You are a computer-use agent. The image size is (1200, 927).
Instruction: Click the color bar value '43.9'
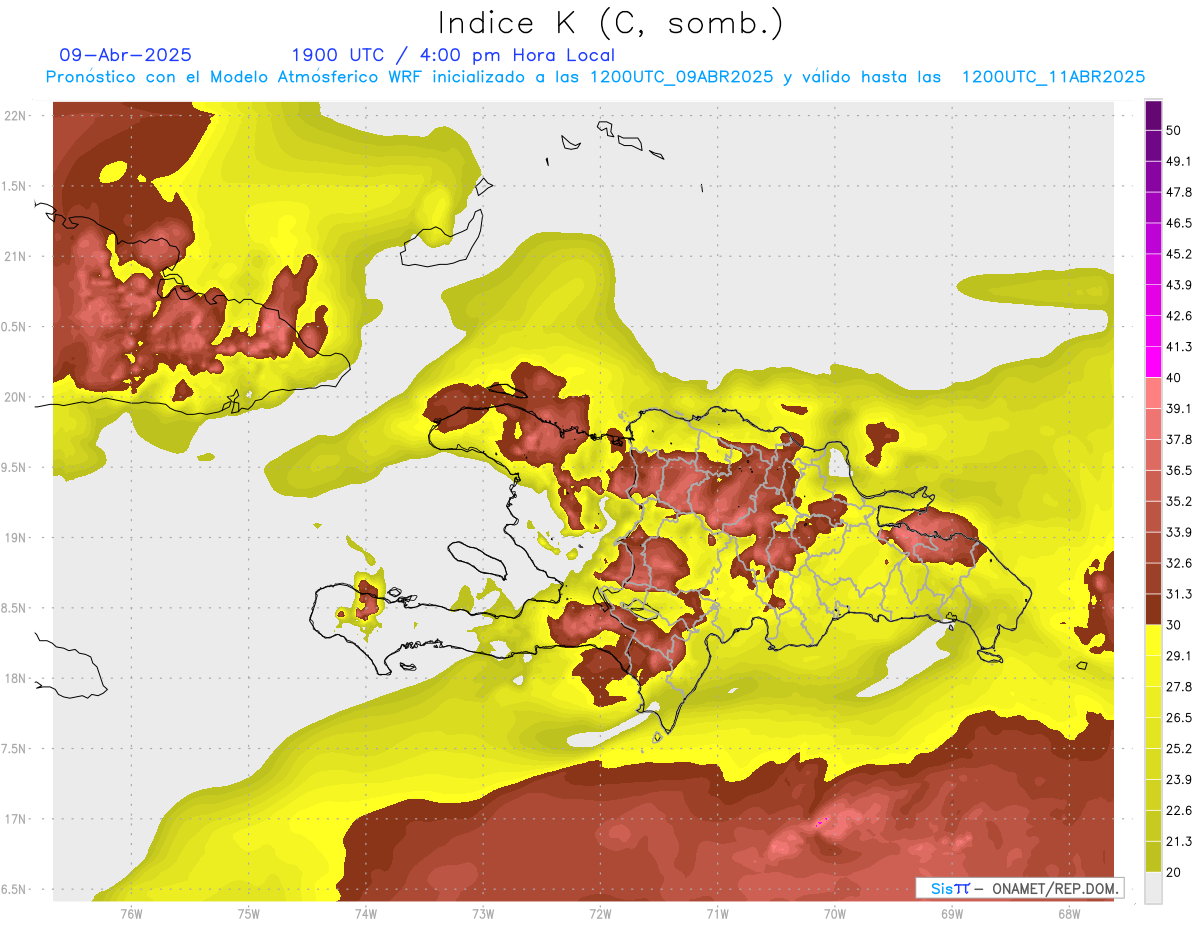[1178, 285]
